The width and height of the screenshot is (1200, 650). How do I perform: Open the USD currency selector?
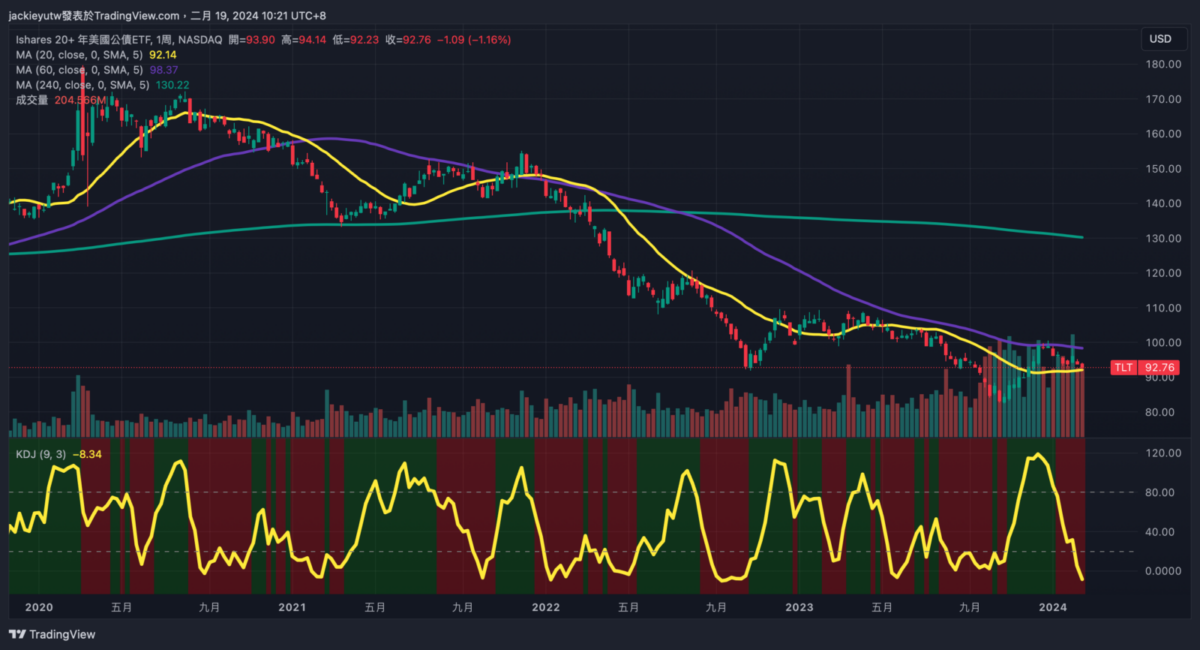1160,39
